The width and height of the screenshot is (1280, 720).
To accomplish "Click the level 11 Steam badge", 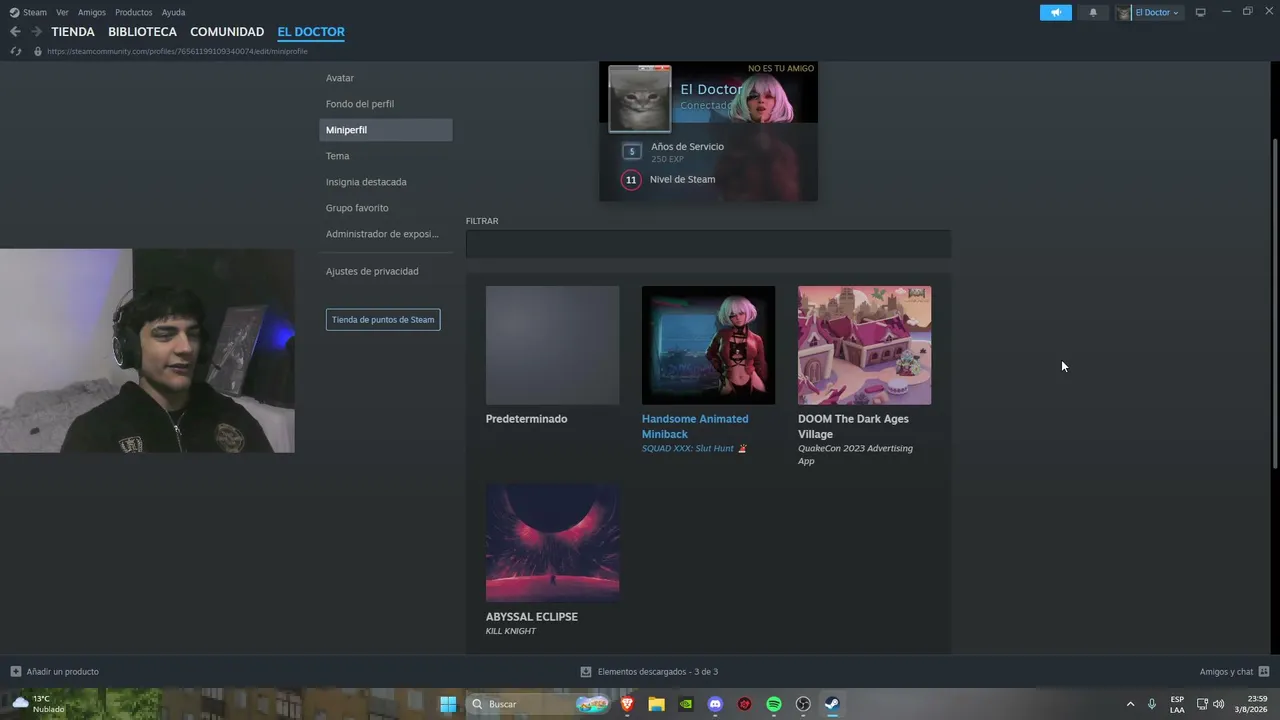I will [631, 180].
